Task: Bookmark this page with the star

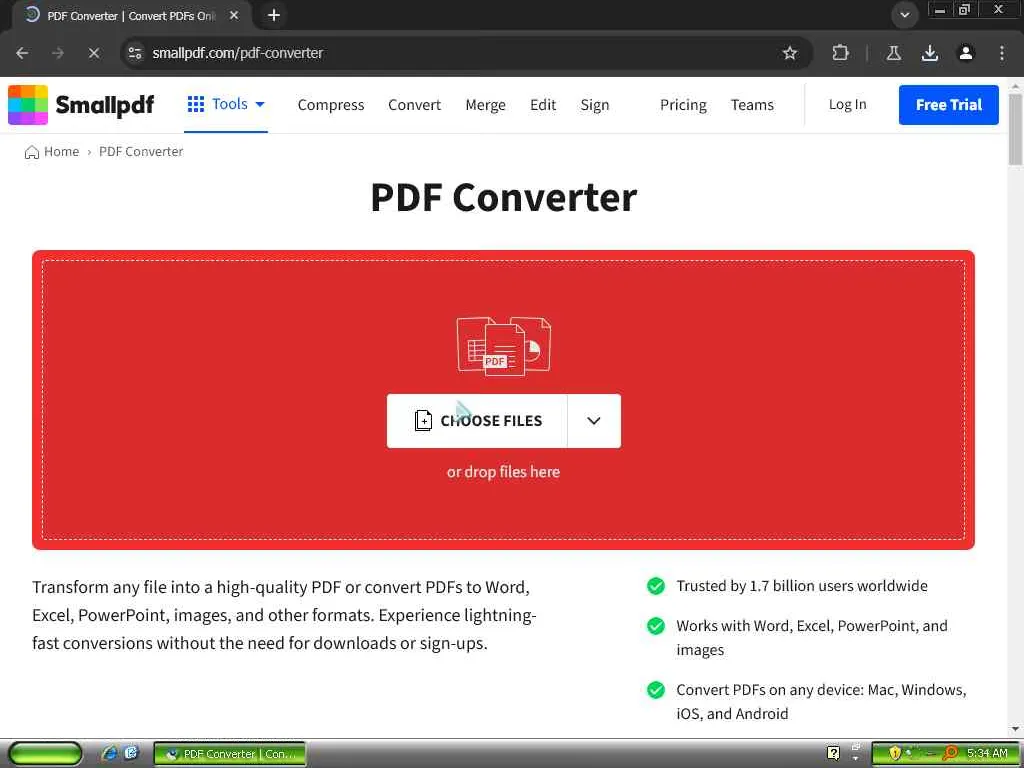Action: [x=790, y=53]
